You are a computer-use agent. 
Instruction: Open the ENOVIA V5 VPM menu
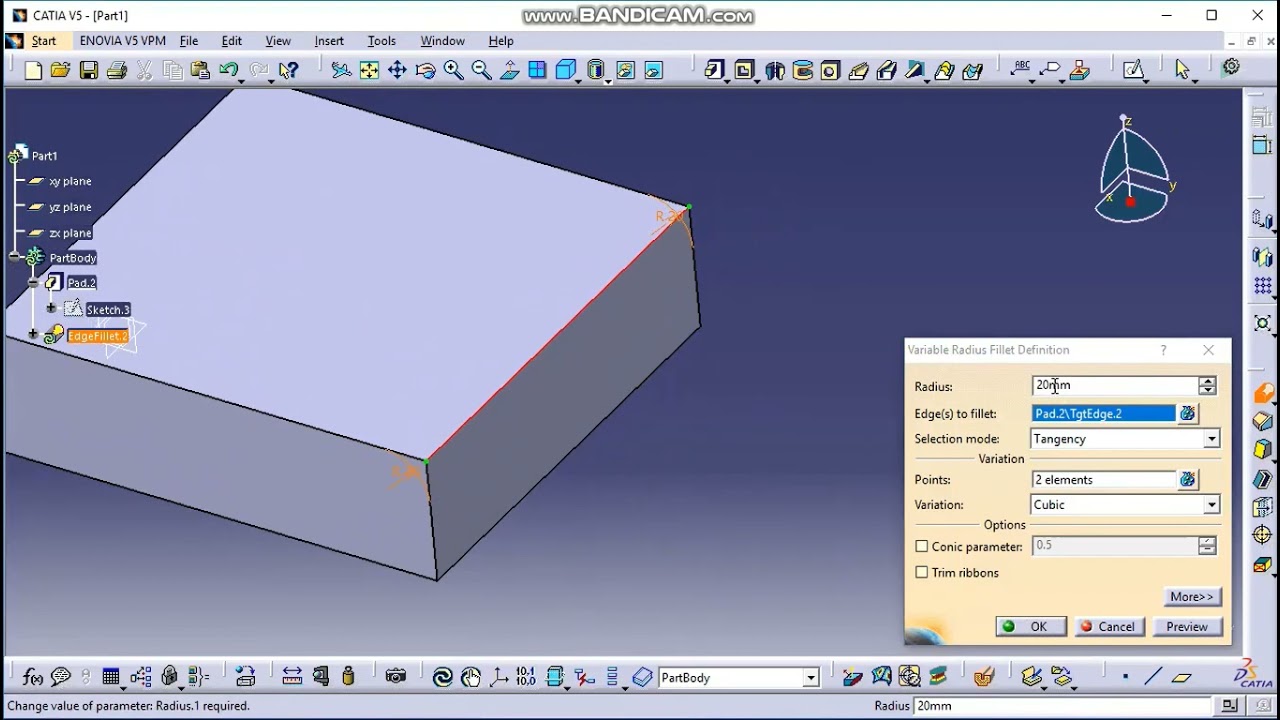(x=123, y=41)
